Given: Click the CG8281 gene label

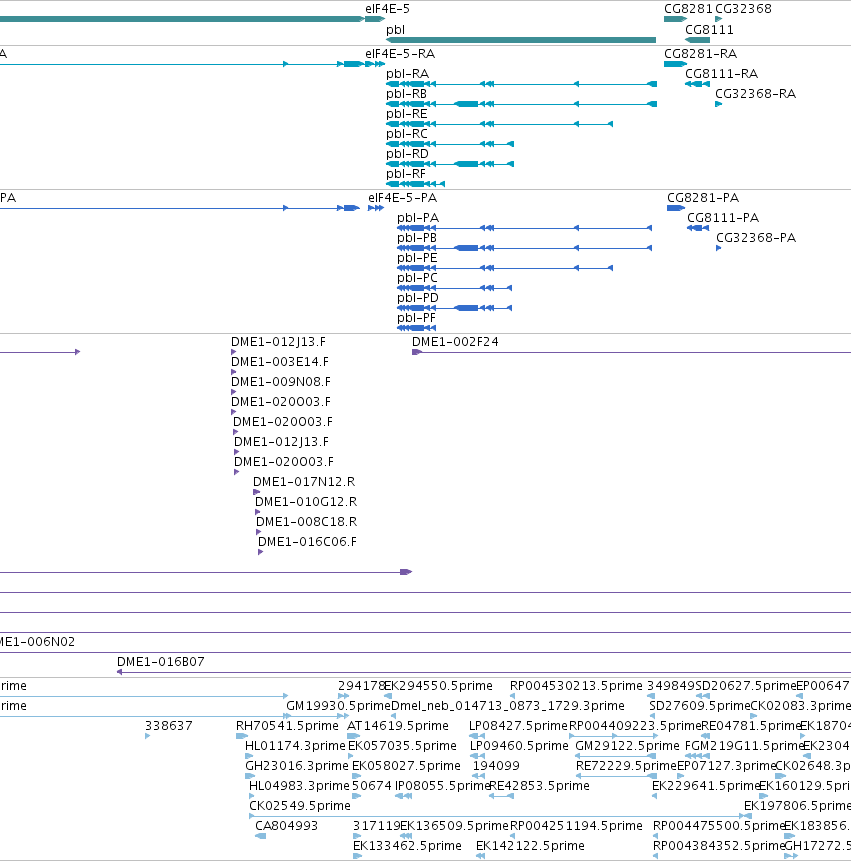Looking at the screenshot, I should click(688, 9).
